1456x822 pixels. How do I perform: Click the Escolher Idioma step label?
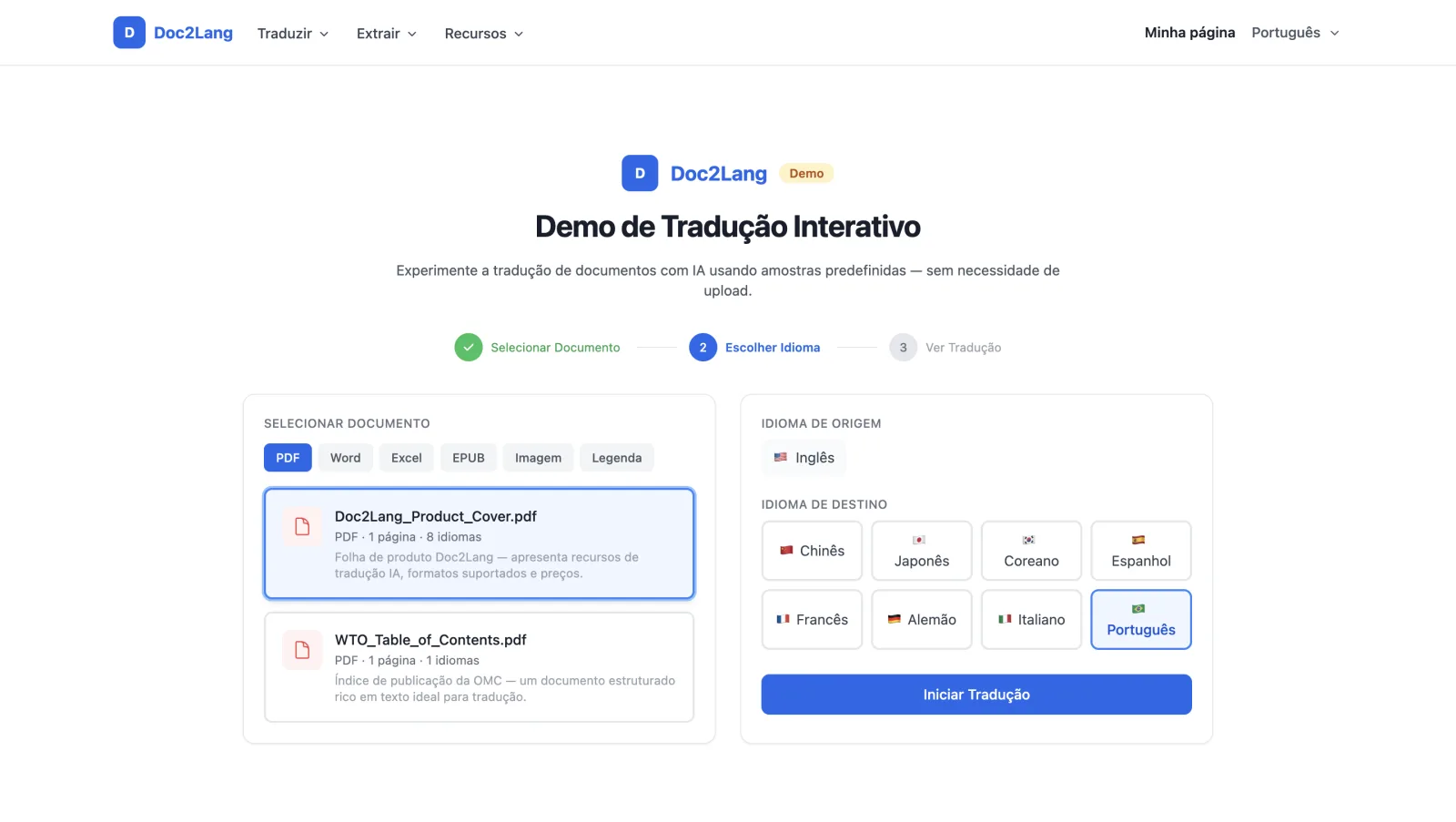click(x=773, y=348)
